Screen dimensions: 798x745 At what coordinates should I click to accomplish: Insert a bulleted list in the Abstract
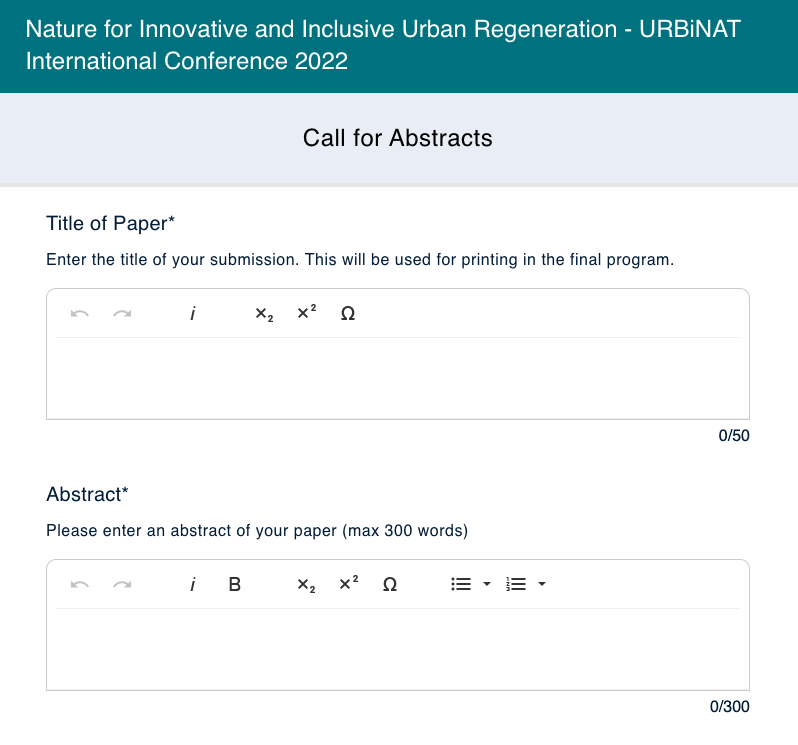tap(461, 584)
